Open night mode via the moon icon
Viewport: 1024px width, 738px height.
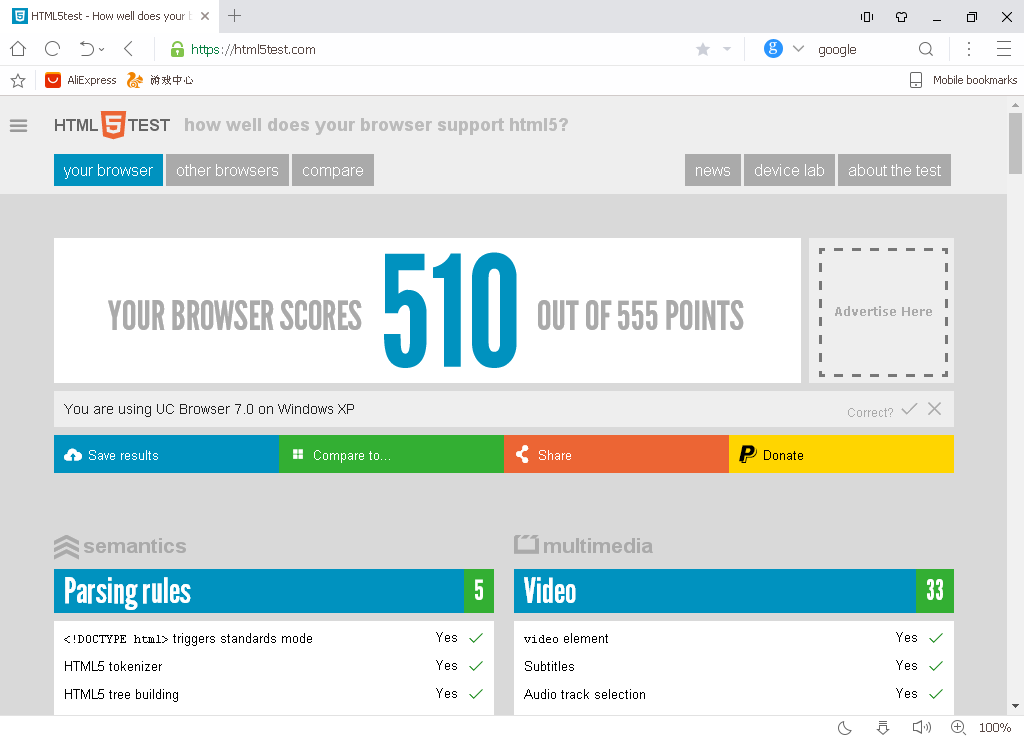pyautogui.click(x=845, y=727)
